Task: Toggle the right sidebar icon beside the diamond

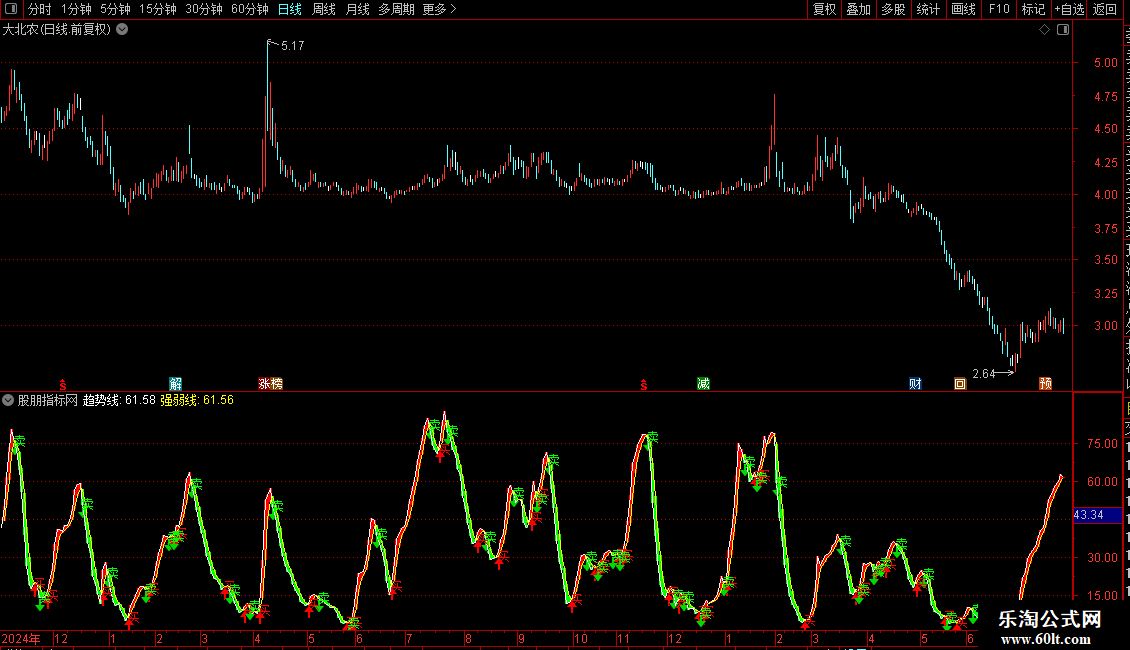Action: (1063, 30)
